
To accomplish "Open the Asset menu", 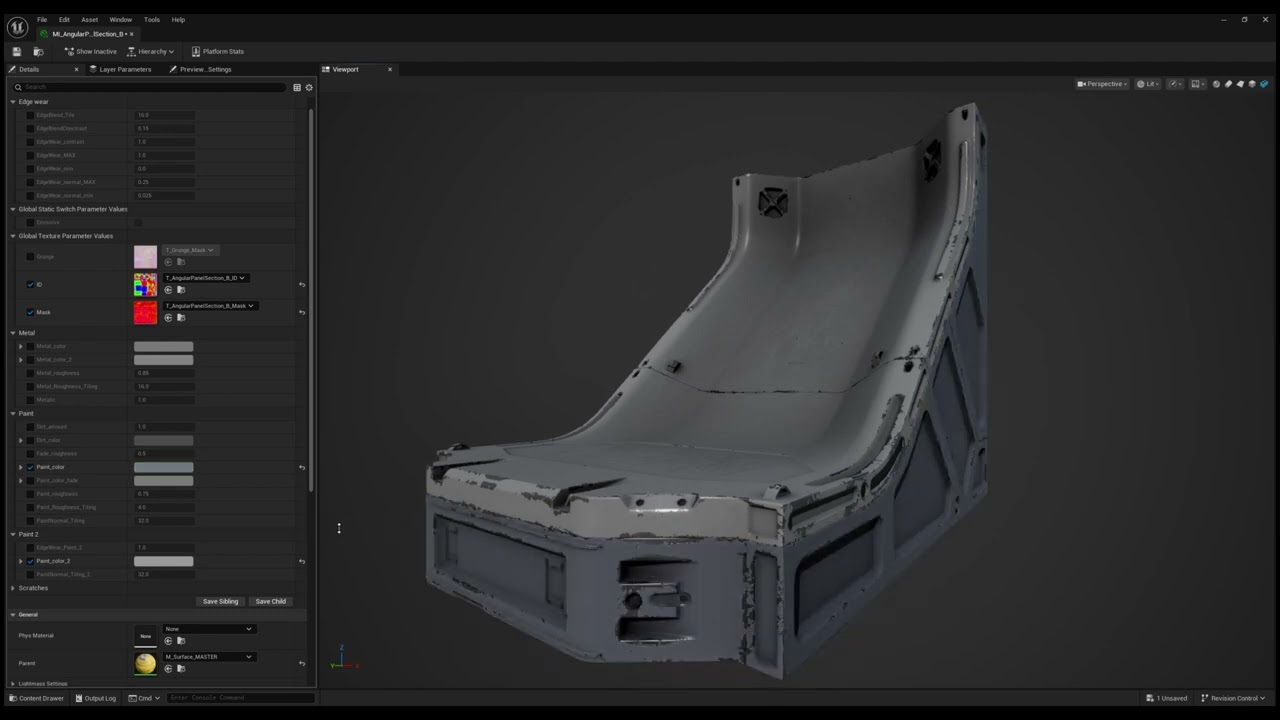I will (x=89, y=19).
